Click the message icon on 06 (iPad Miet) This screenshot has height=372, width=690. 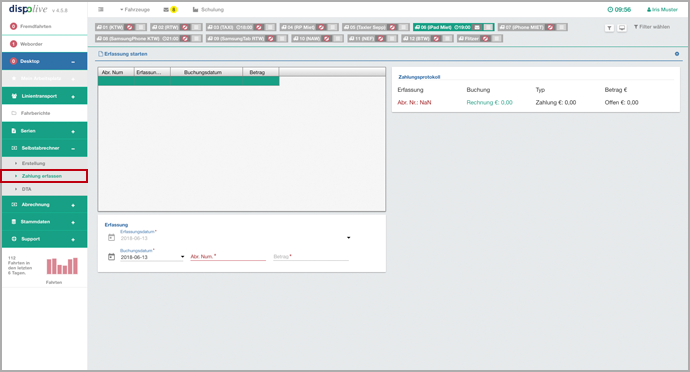477,27
